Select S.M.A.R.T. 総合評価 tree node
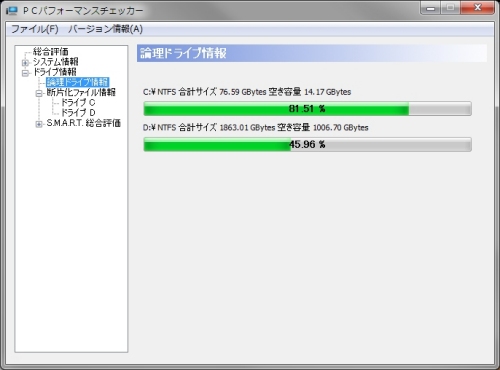The width and height of the screenshot is (500, 370). pyautogui.click(x=84, y=123)
